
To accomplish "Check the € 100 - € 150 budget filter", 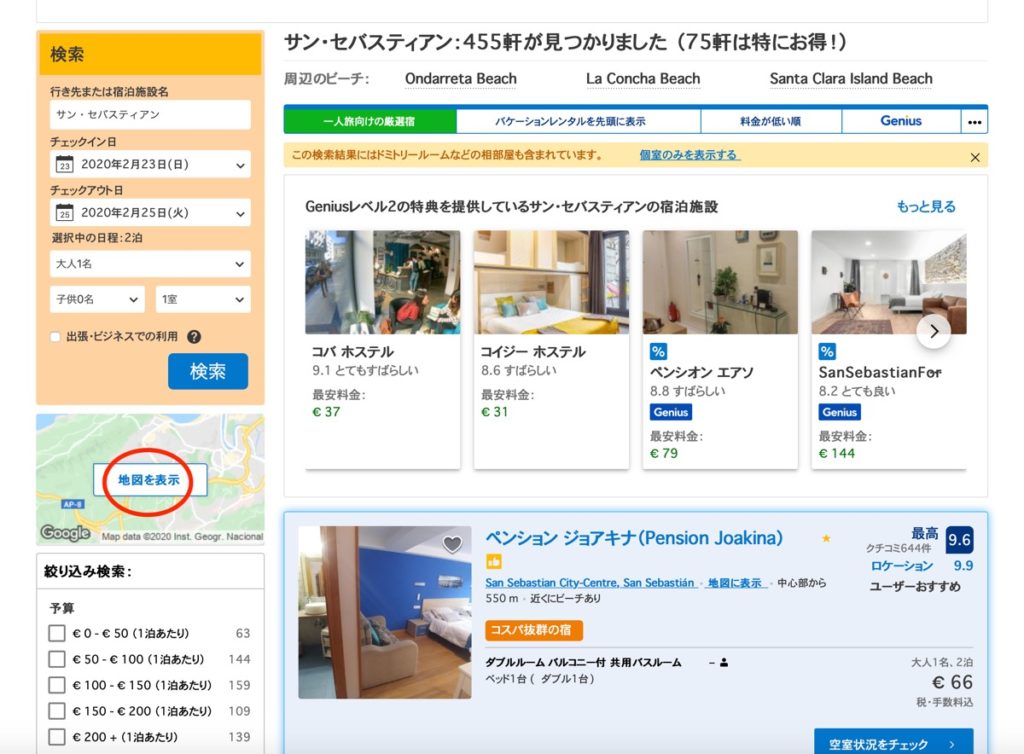I will (57, 685).
